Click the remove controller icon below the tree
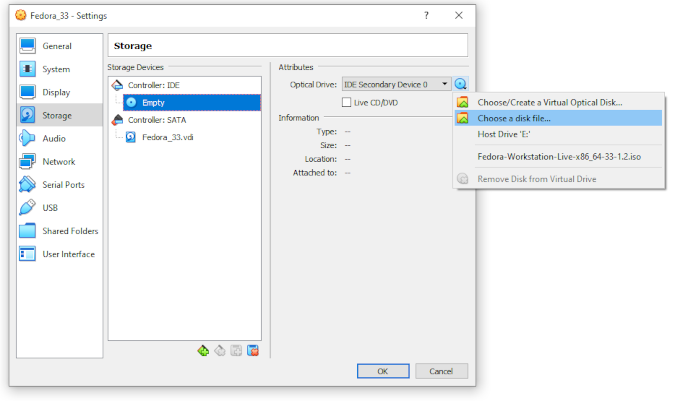The width and height of the screenshot is (675, 401). click(x=220, y=350)
